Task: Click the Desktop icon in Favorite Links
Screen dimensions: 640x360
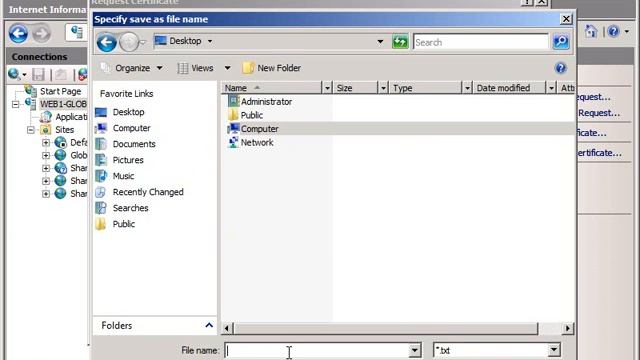Action: [101, 112]
